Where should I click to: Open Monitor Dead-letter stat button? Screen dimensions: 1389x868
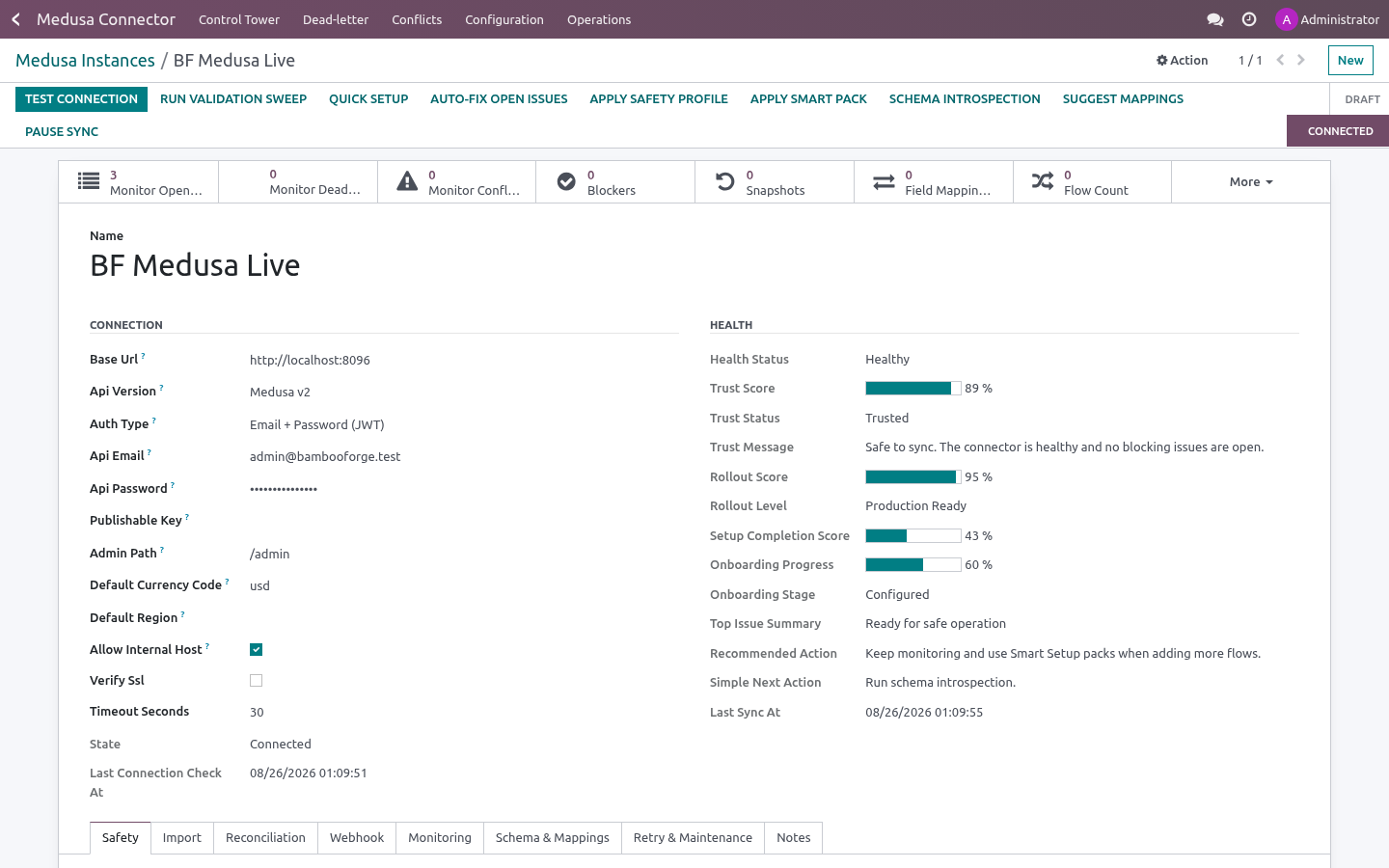pos(298,182)
